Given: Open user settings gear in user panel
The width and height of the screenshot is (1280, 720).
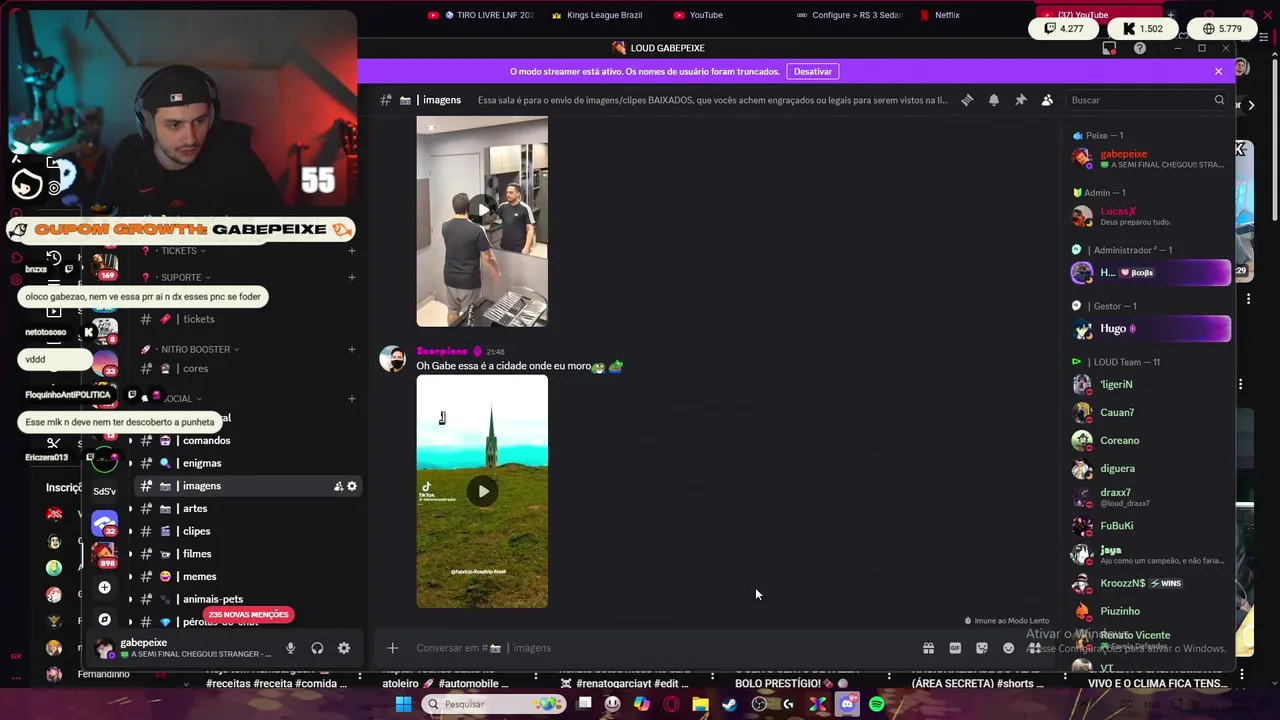Looking at the screenshot, I should [x=344, y=648].
